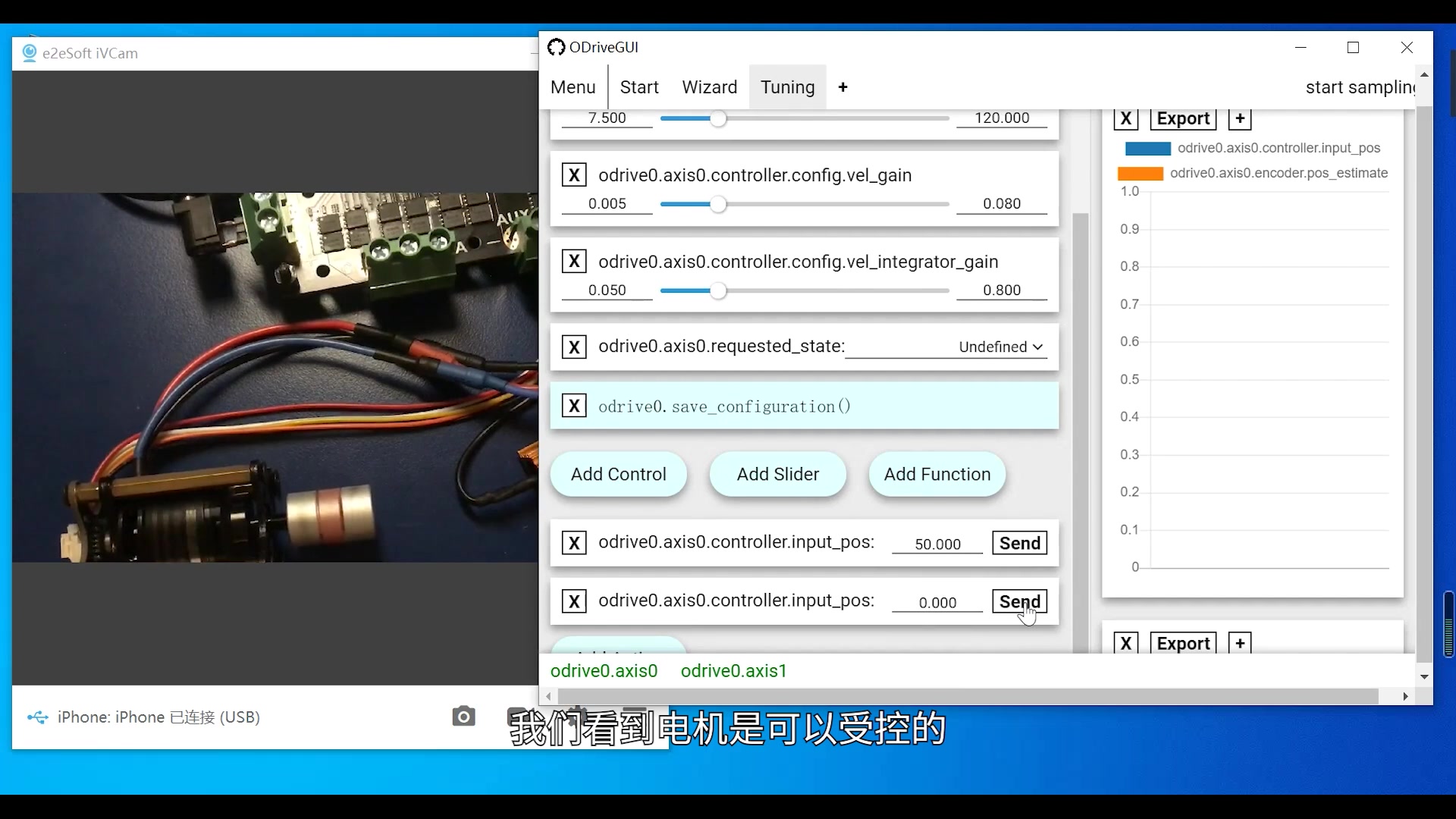Click the ODriveGUI logo icon

pyautogui.click(x=556, y=47)
